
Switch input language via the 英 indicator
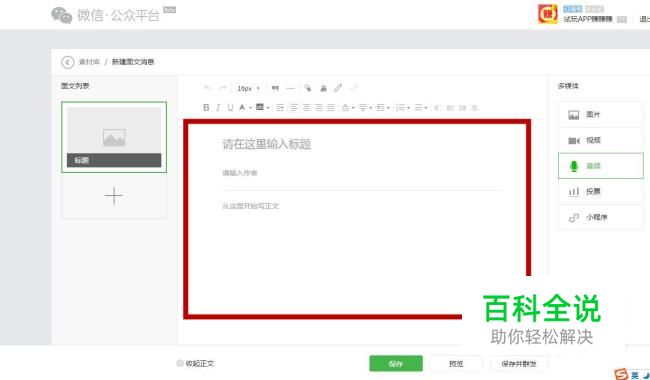click(x=635, y=375)
